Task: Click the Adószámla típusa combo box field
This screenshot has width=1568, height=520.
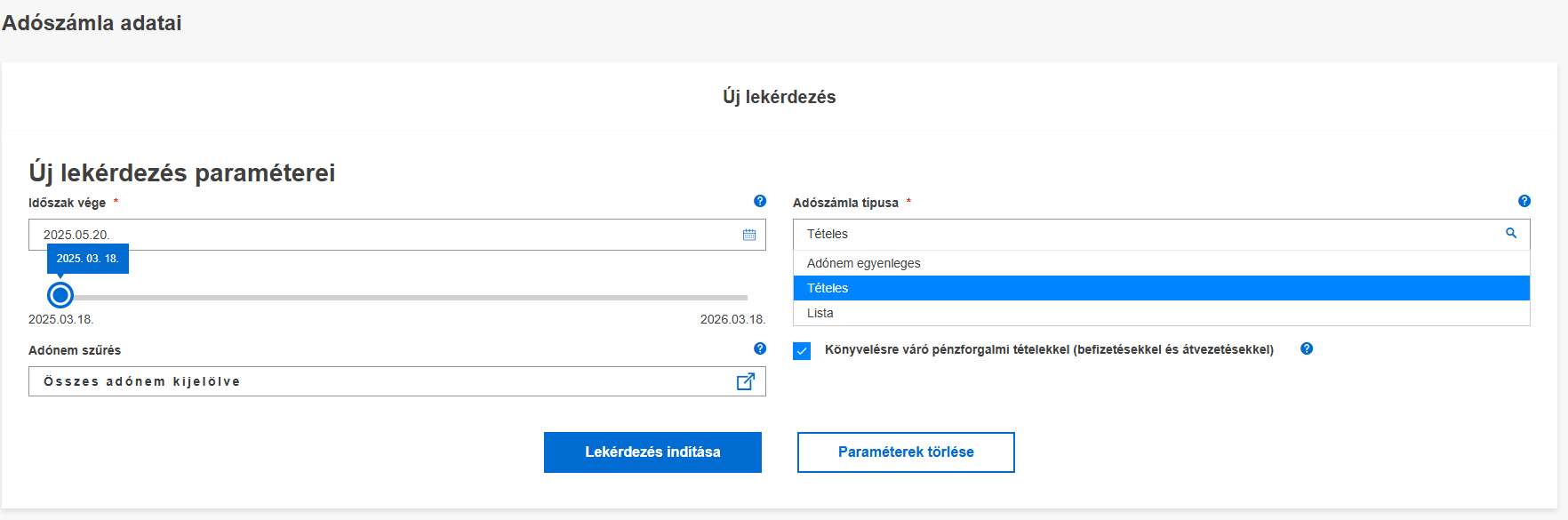Action: click(x=1161, y=235)
